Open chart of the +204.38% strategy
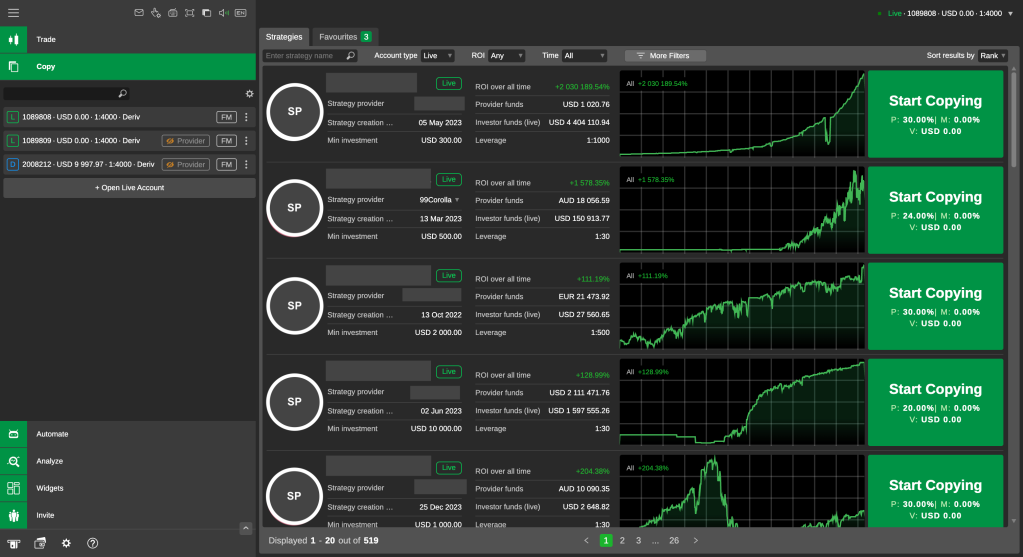Viewport: 1023px width, 557px height. tap(742, 491)
